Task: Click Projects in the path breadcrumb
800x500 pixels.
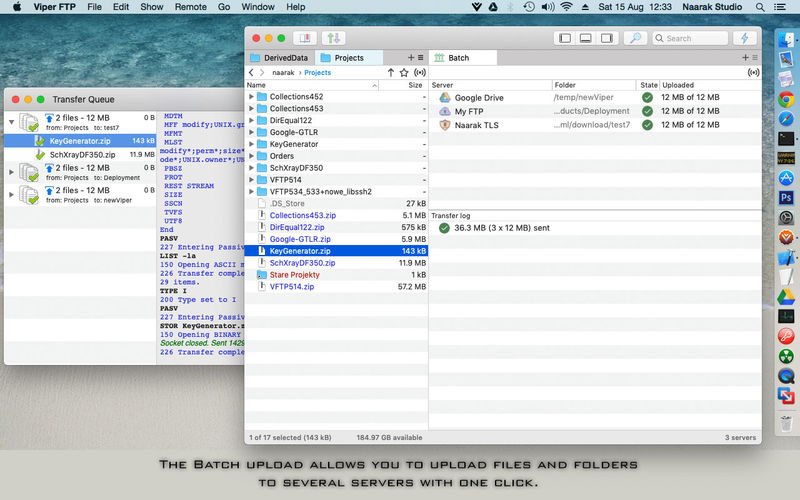Action: point(317,73)
